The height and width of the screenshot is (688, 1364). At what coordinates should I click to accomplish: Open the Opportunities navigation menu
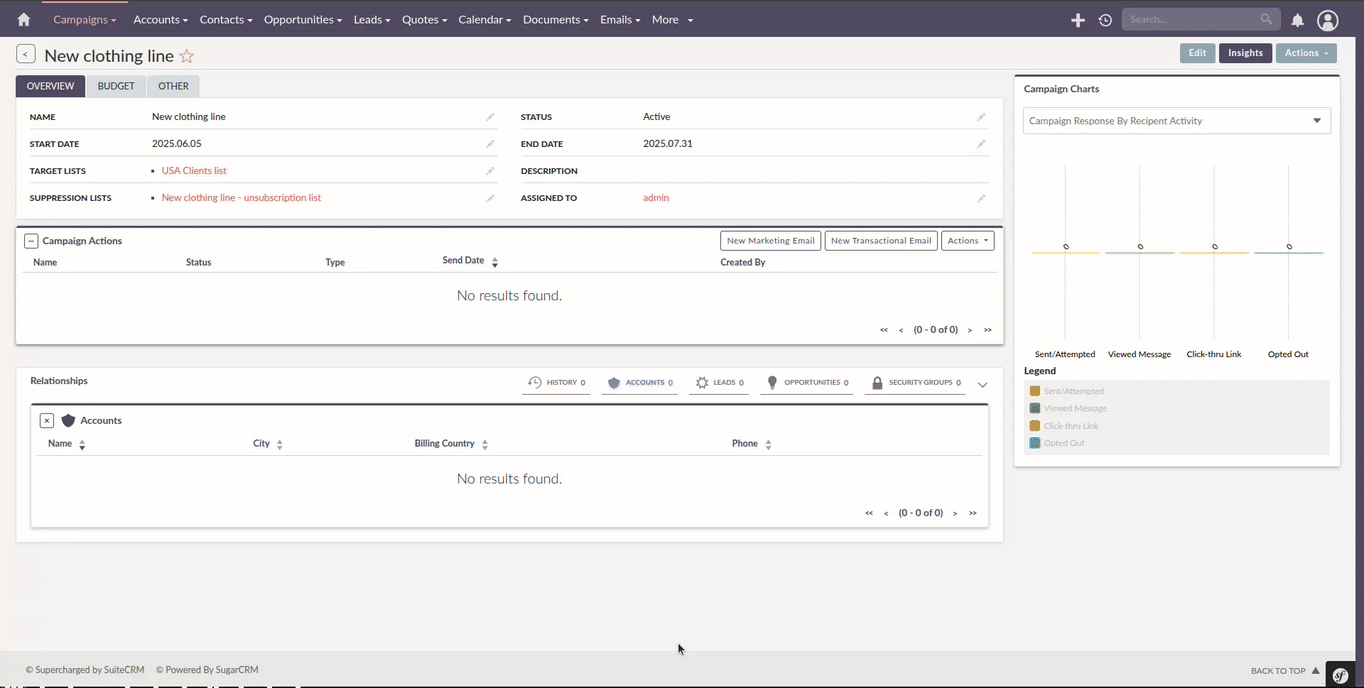(x=302, y=20)
